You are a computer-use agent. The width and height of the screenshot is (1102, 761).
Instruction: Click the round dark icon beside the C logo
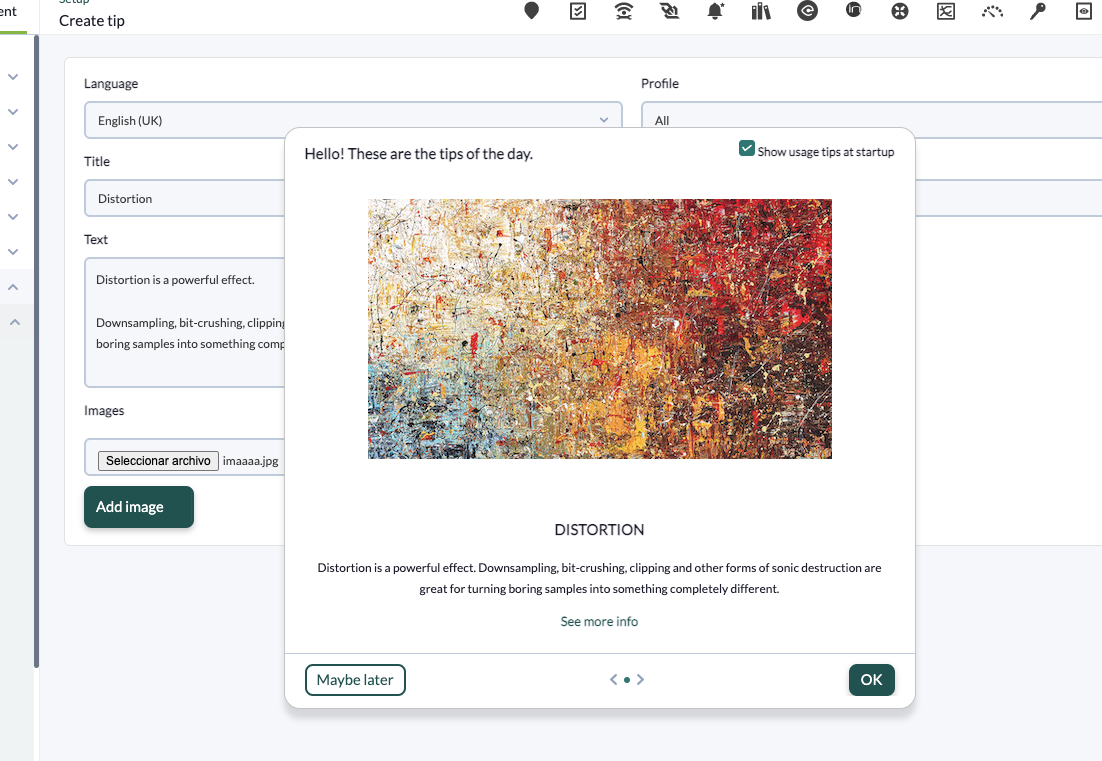853,10
